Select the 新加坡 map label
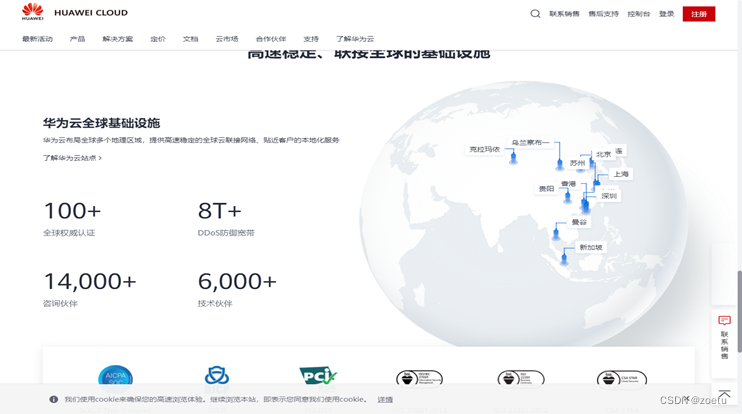The width and height of the screenshot is (742, 414). (591, 247)
